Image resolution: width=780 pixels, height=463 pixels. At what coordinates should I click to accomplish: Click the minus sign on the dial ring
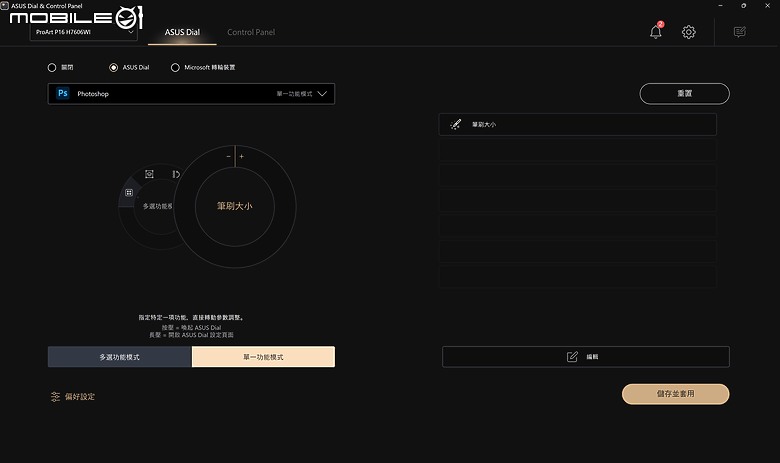(x=228, y=156)
